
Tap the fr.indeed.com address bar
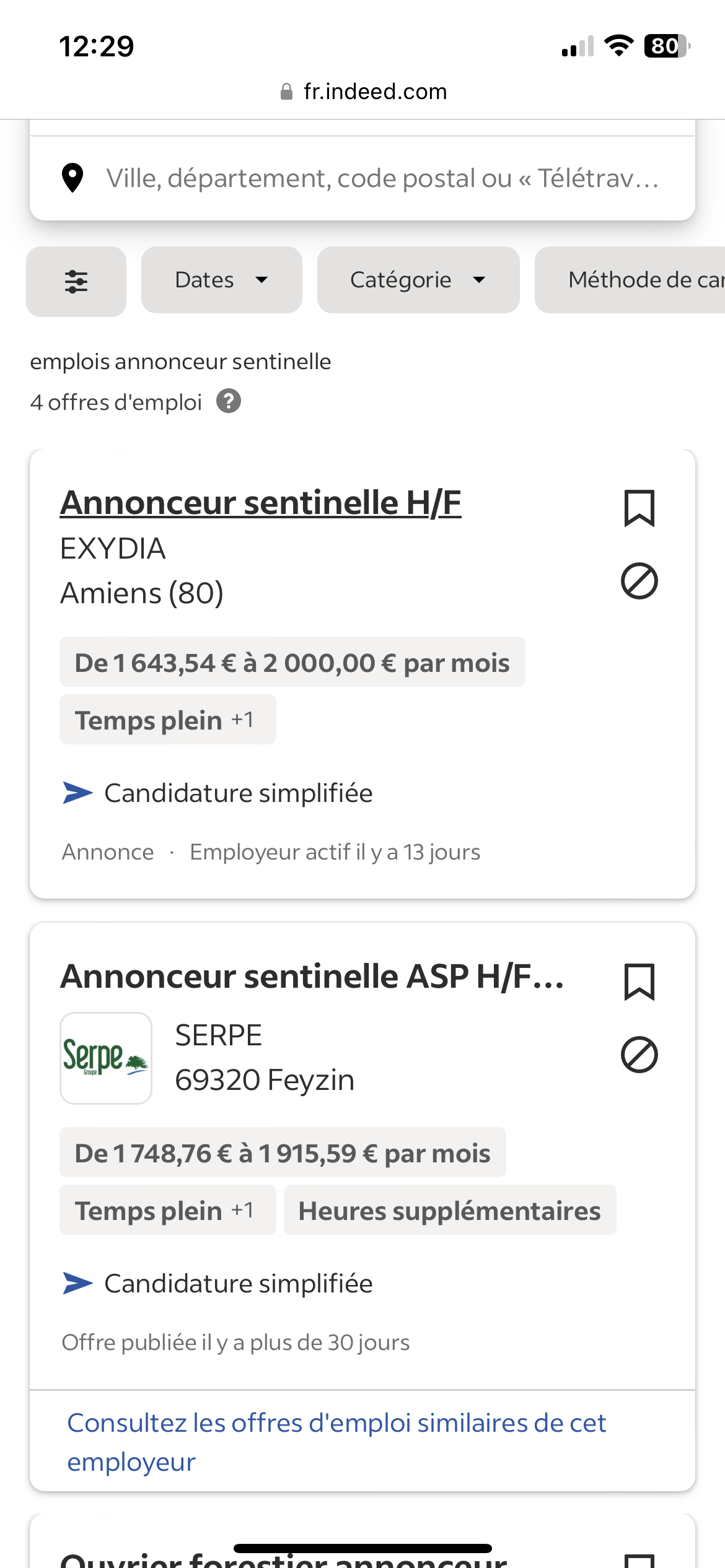374,92
